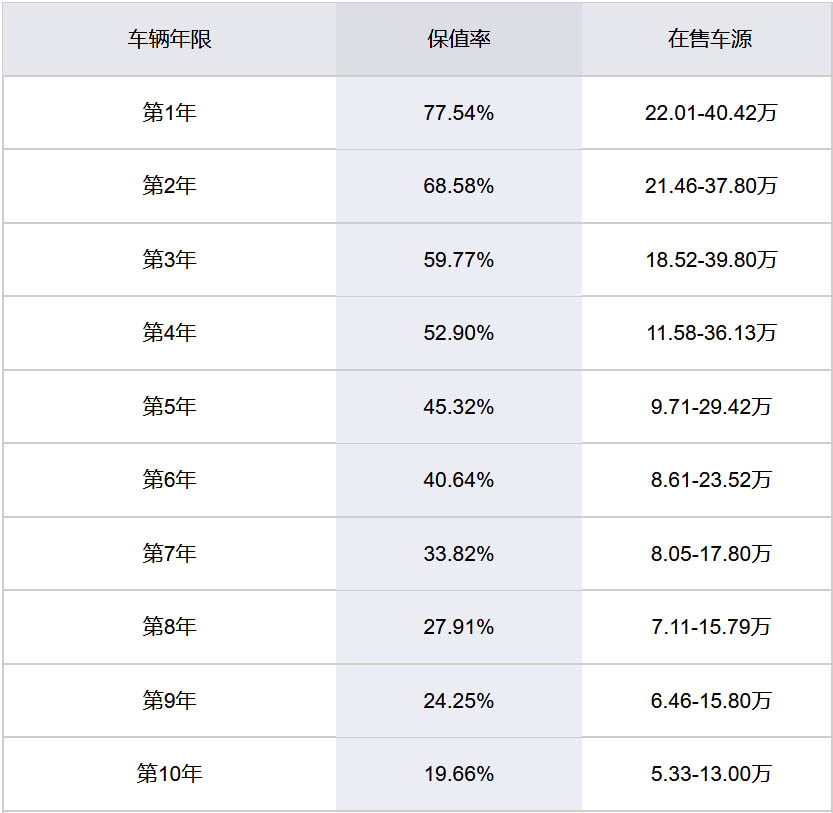The height and width of the screenshot is (813, 833).
Task: Select the 第3年 row label
Action: [169, 260]
